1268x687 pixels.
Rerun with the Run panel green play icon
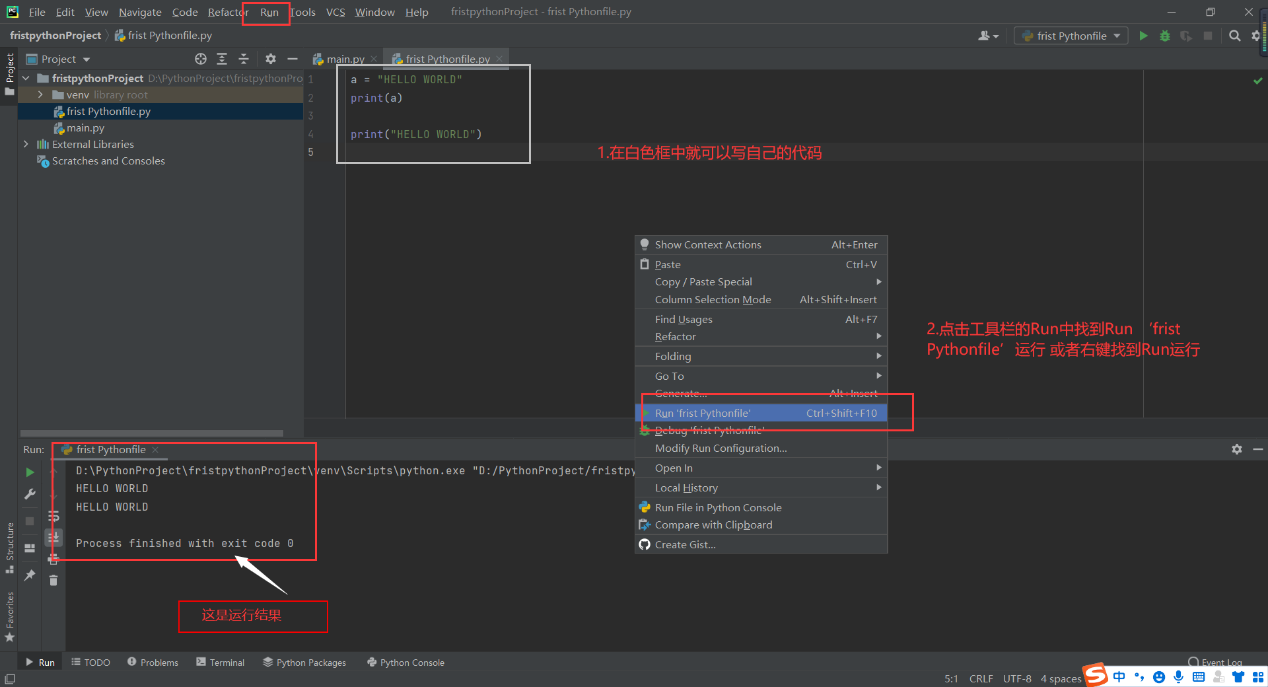point(30,472)
